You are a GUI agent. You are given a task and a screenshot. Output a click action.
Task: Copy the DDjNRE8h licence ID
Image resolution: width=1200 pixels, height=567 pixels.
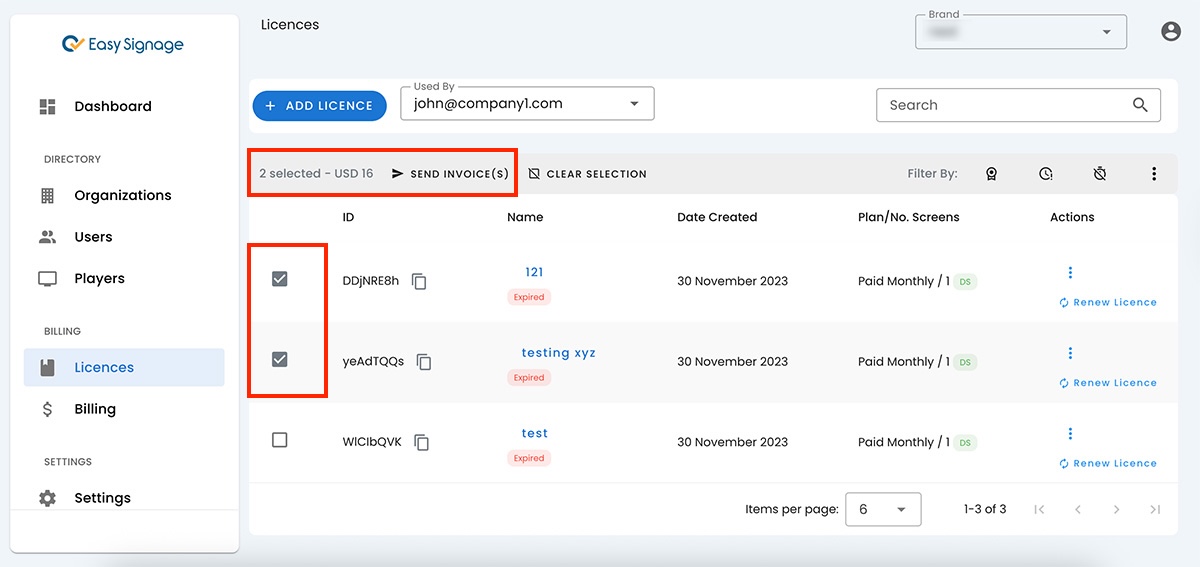tap(420, 282)
